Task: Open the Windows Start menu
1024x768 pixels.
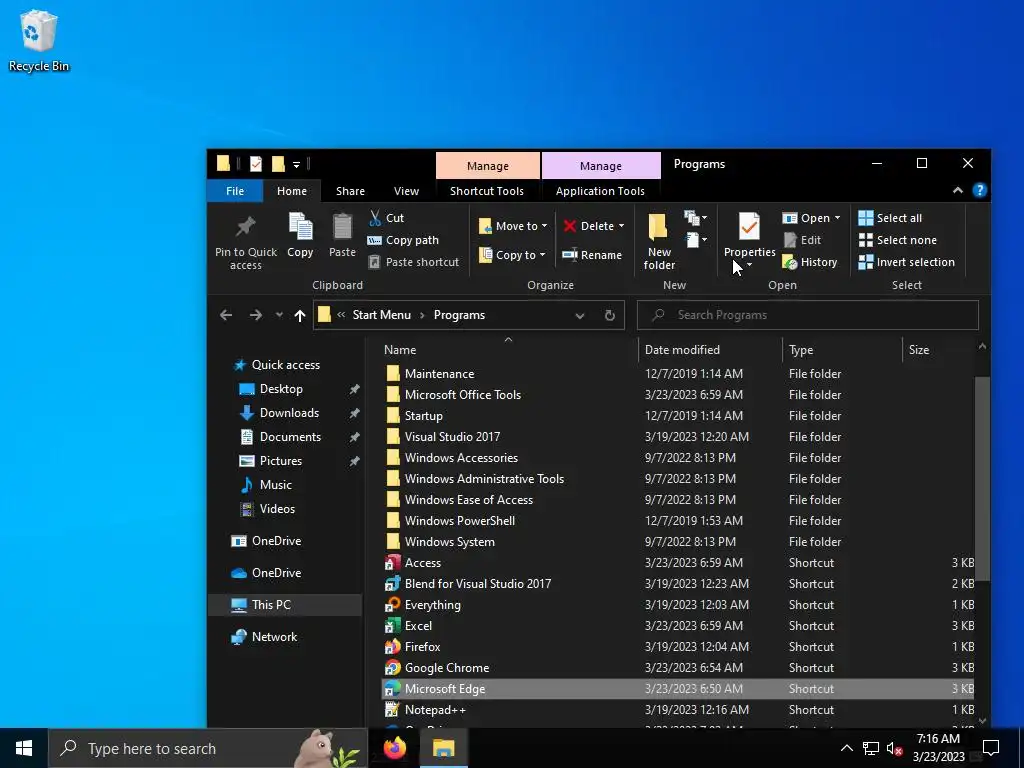Action: tap(24, 748)
